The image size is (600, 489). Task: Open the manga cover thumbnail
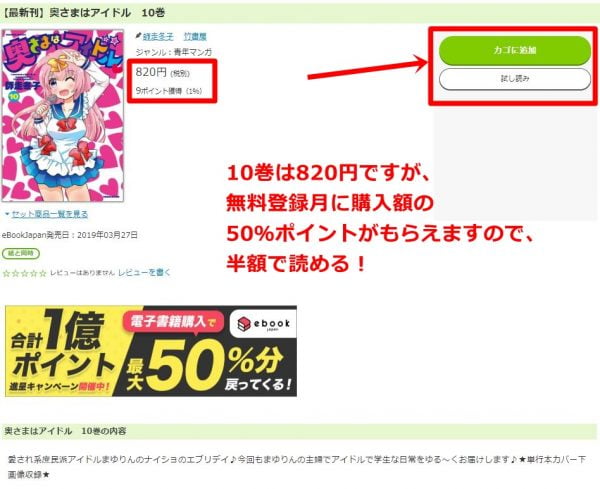pyautogui.click(x=63, y=116)
